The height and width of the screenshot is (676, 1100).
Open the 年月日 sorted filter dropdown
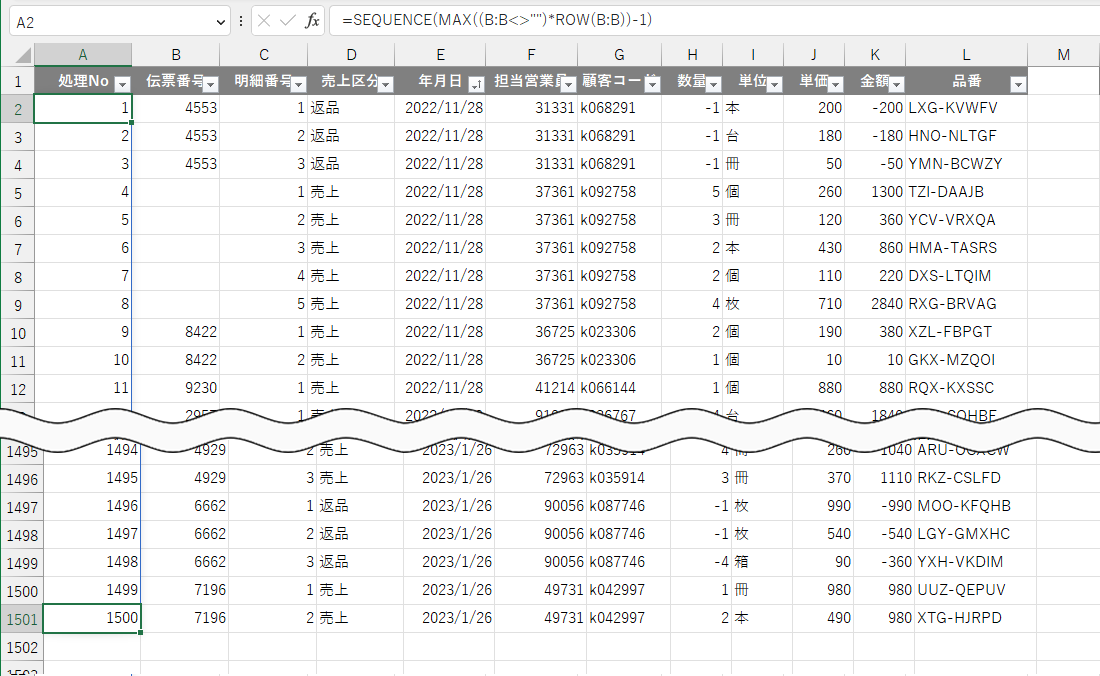click(476, 85)
